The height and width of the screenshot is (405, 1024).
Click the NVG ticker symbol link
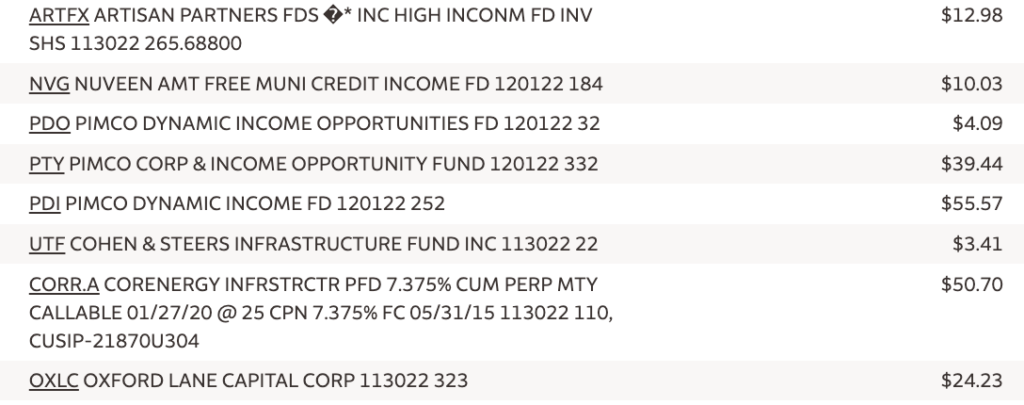[50, 85]
